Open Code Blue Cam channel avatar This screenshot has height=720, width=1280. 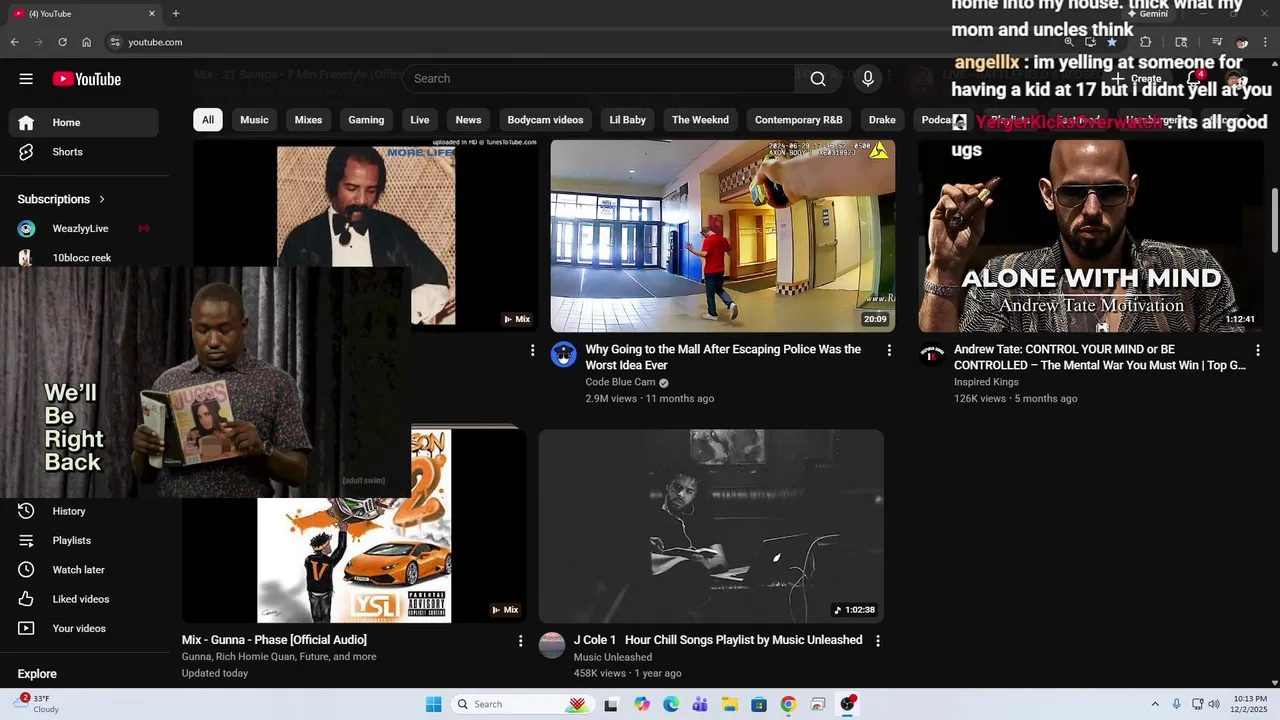click(564, 354)
